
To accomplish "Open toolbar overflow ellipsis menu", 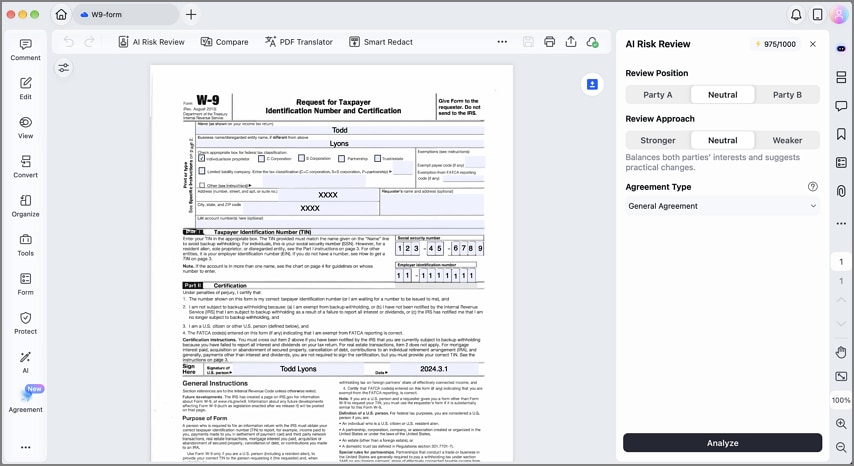I will tap(502, 42).
